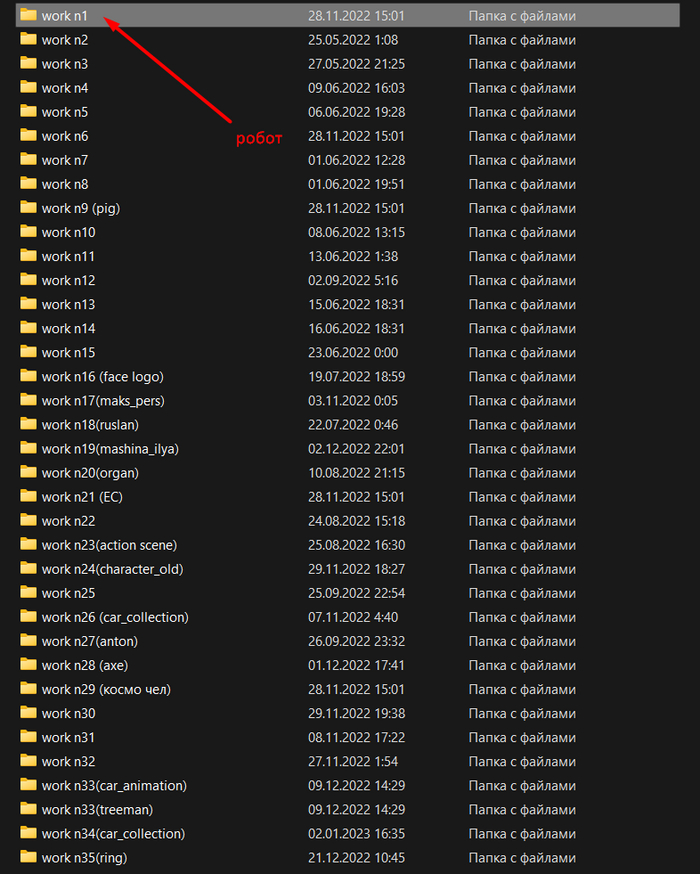
Task: Click the work n14 folder icon
Action: pyautogui.click(x=28, y=328)
